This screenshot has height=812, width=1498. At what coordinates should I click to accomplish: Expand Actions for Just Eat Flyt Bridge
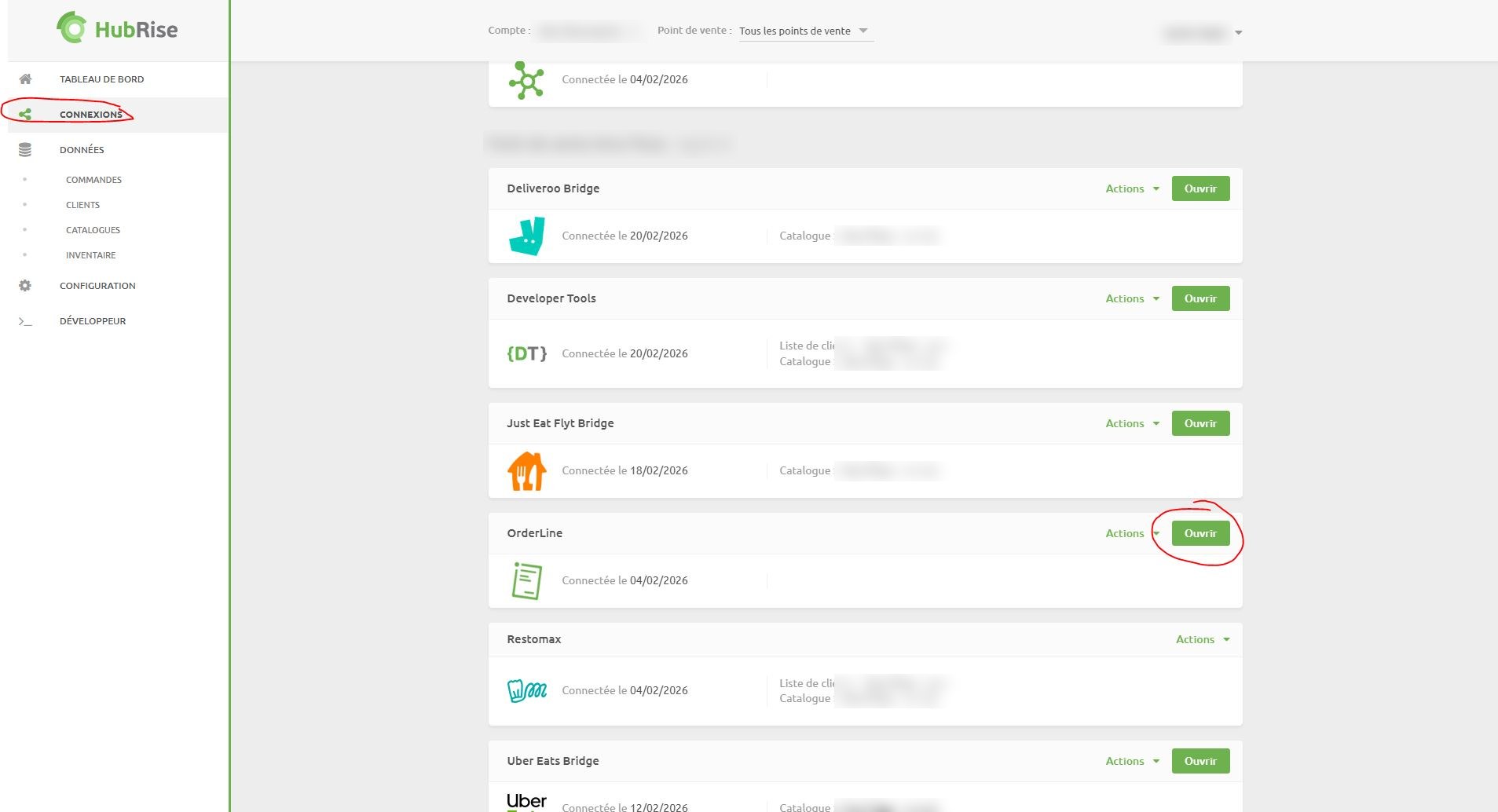pos(1132,423)
